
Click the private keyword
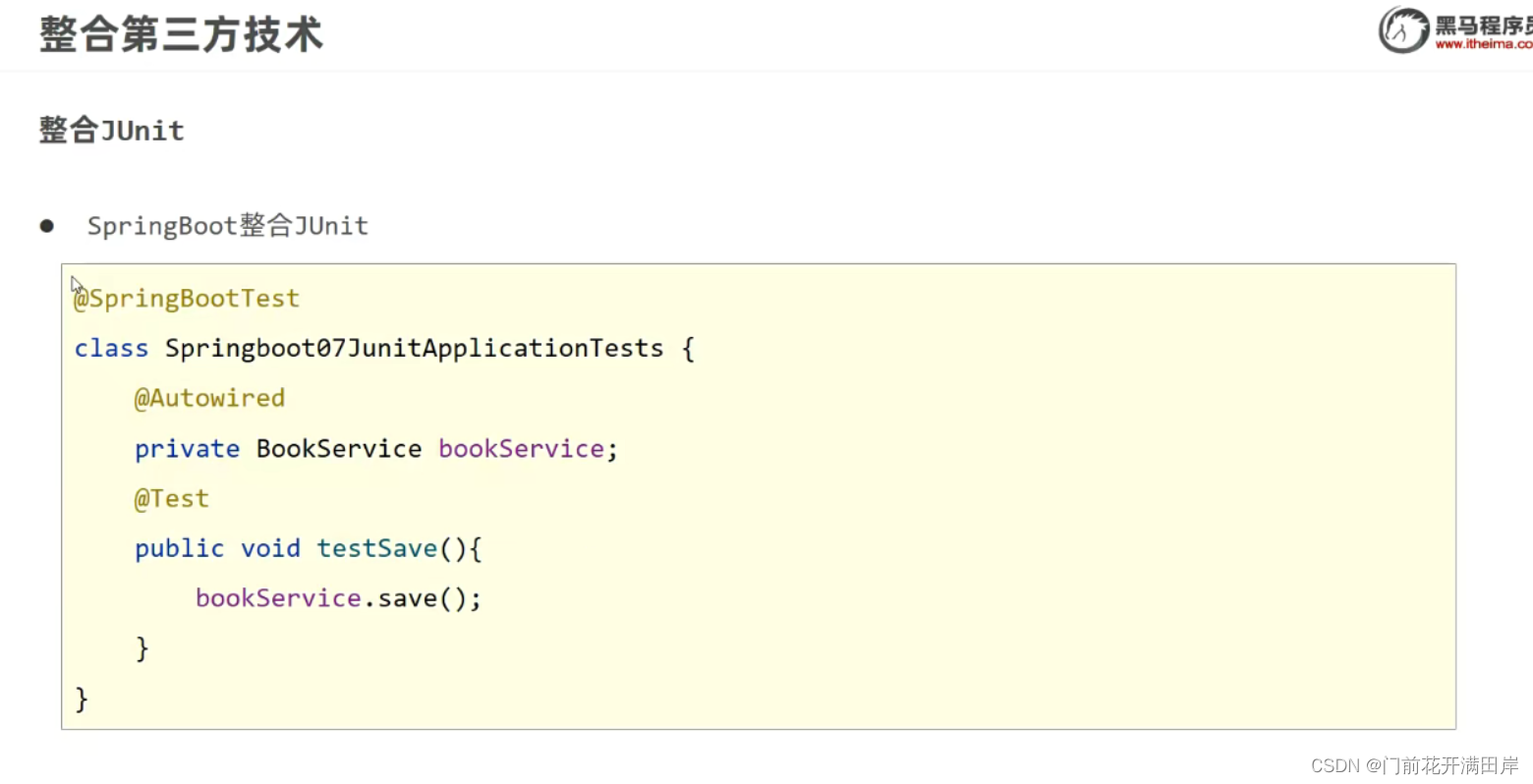187,449
